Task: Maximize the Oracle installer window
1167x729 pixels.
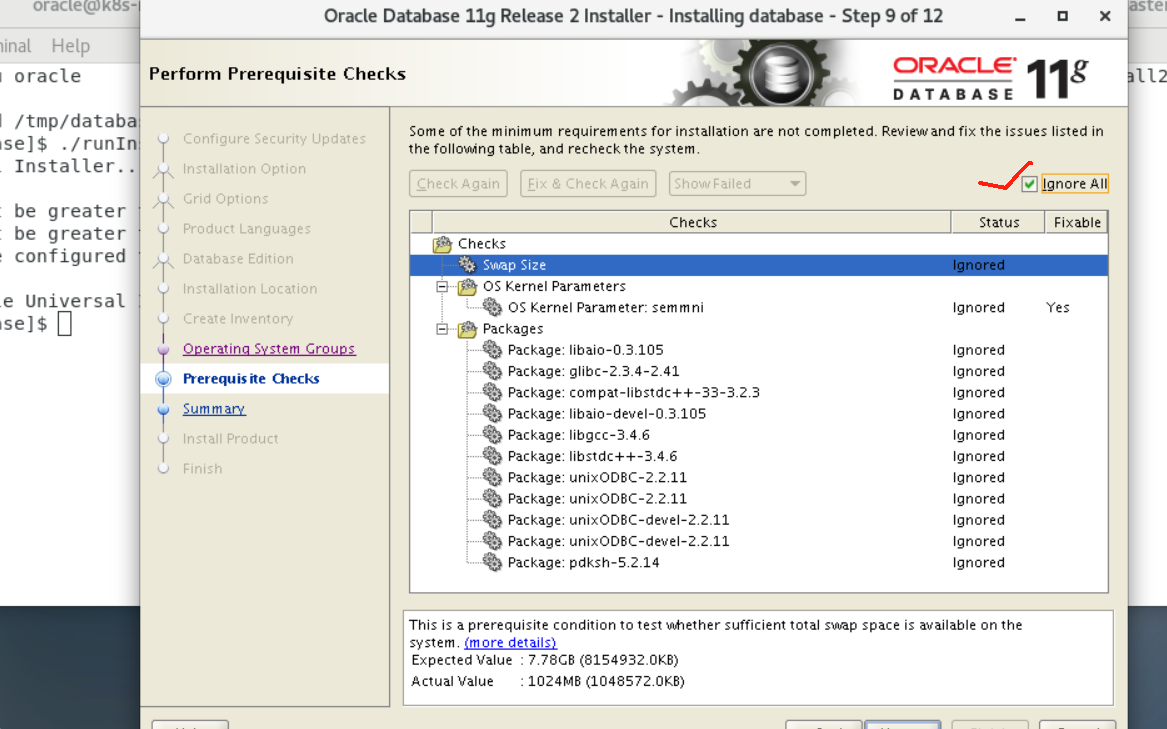Action: click(1063, 16)
